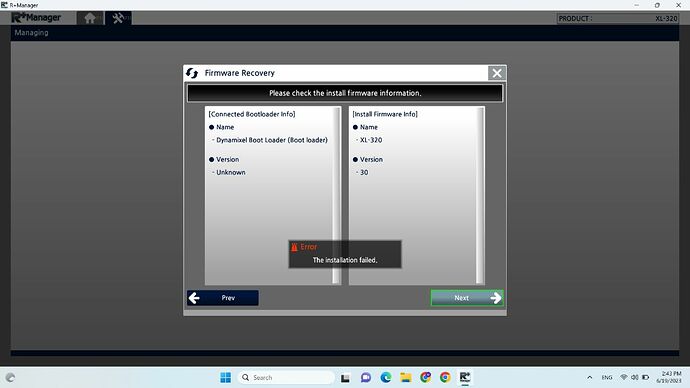This screenshot has height=388, width=690.
Task: Click the 'Unknown' version value
Action: click(231, 172)
